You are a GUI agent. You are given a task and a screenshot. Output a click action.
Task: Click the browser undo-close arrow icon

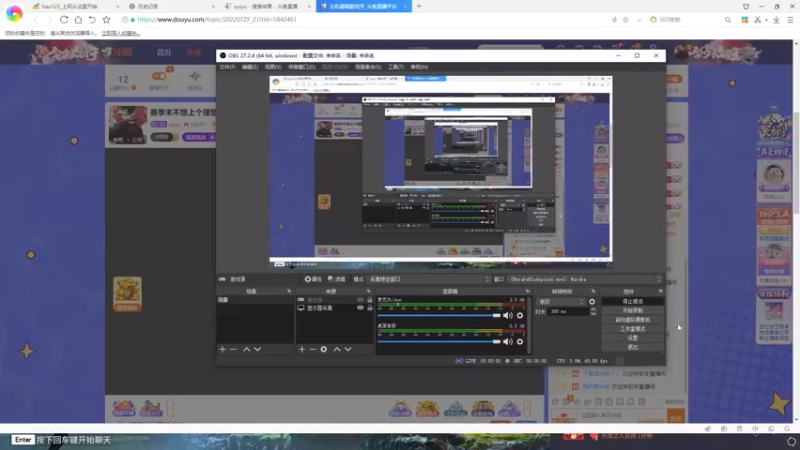(x=92, y=19)
